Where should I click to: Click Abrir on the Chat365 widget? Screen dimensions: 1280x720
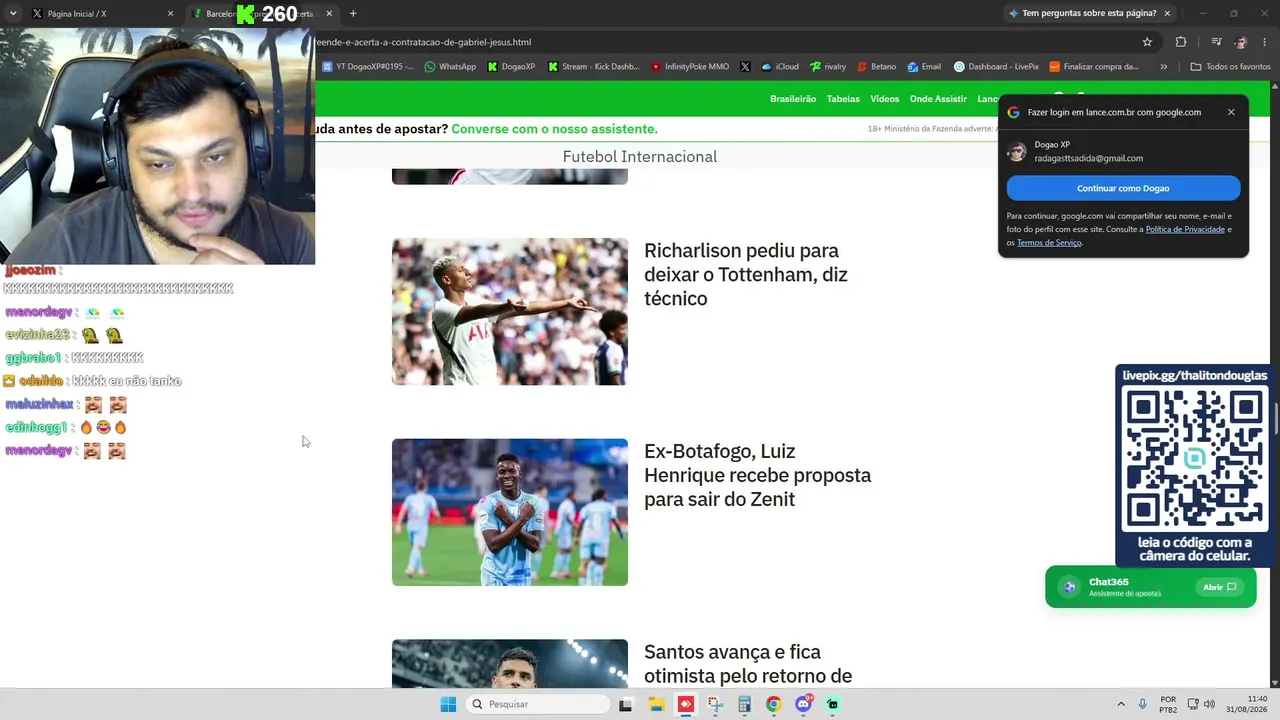1220,587
